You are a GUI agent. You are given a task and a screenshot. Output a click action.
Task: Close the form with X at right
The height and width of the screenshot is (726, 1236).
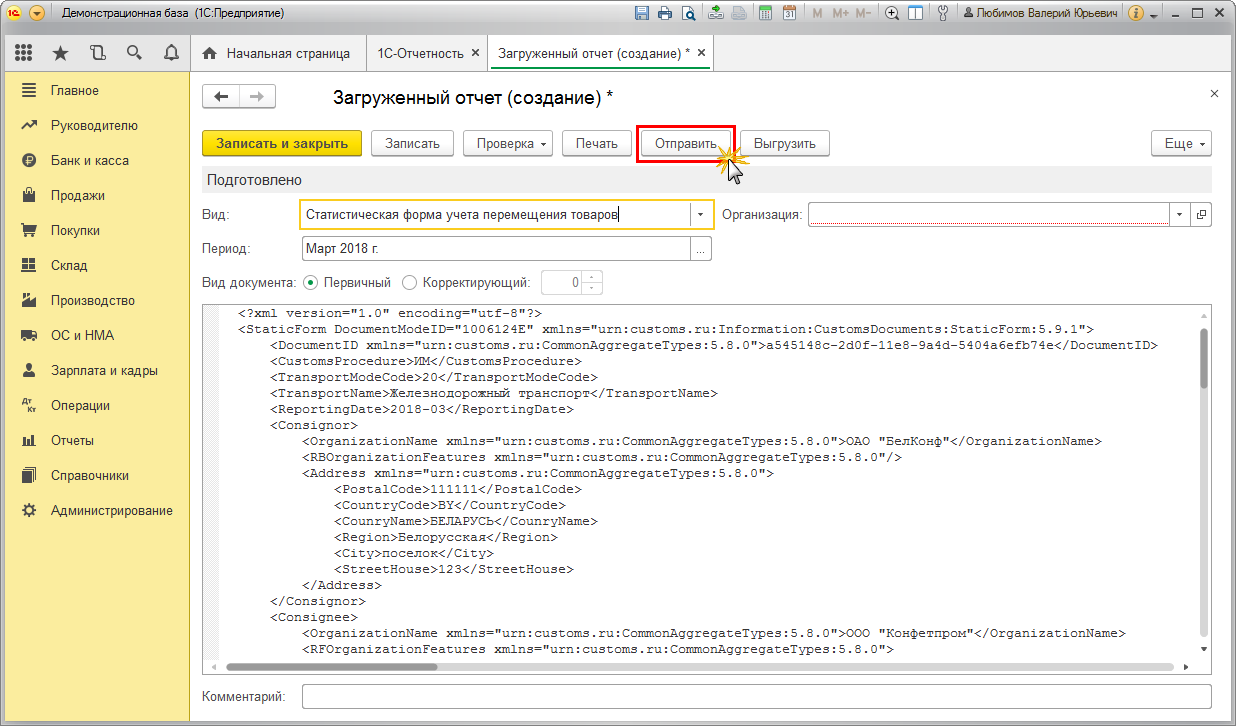pos(1214,93)
